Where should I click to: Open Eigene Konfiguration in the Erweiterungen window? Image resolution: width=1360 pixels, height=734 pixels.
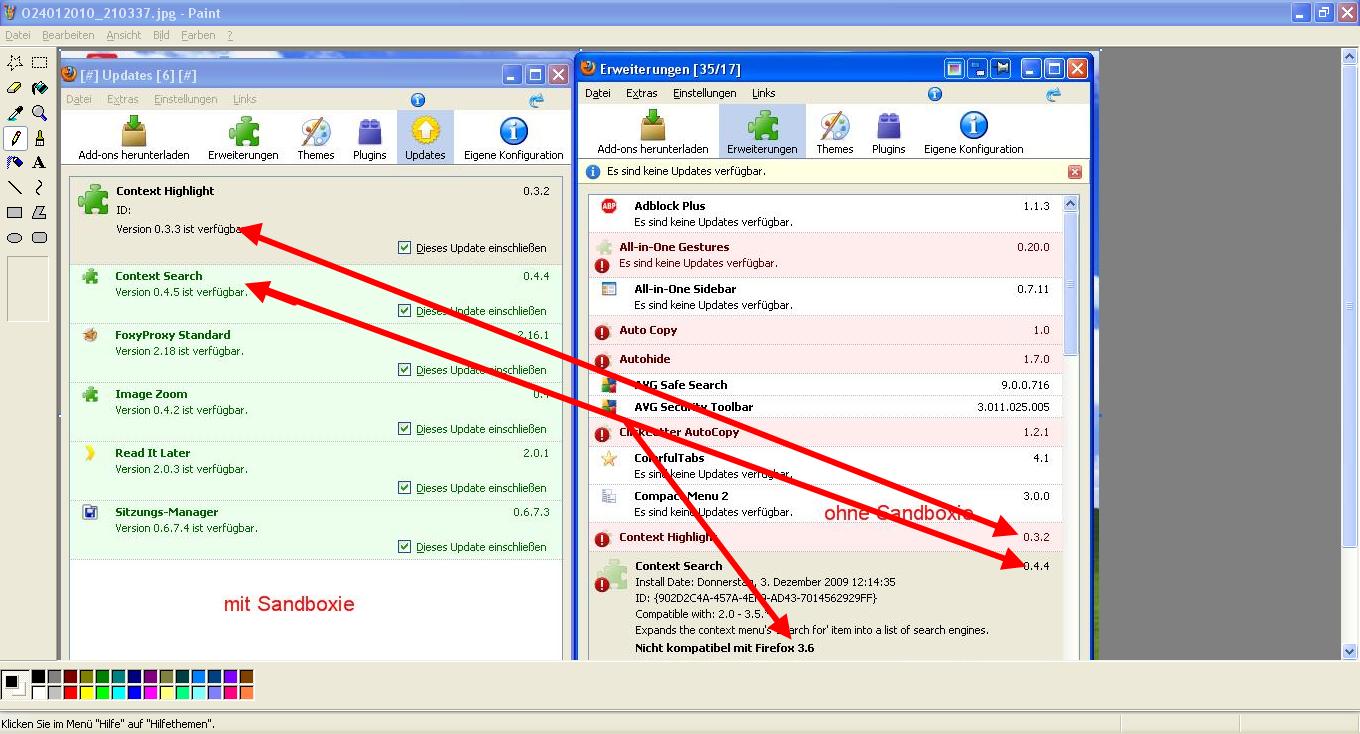click(x=974, y=131)
